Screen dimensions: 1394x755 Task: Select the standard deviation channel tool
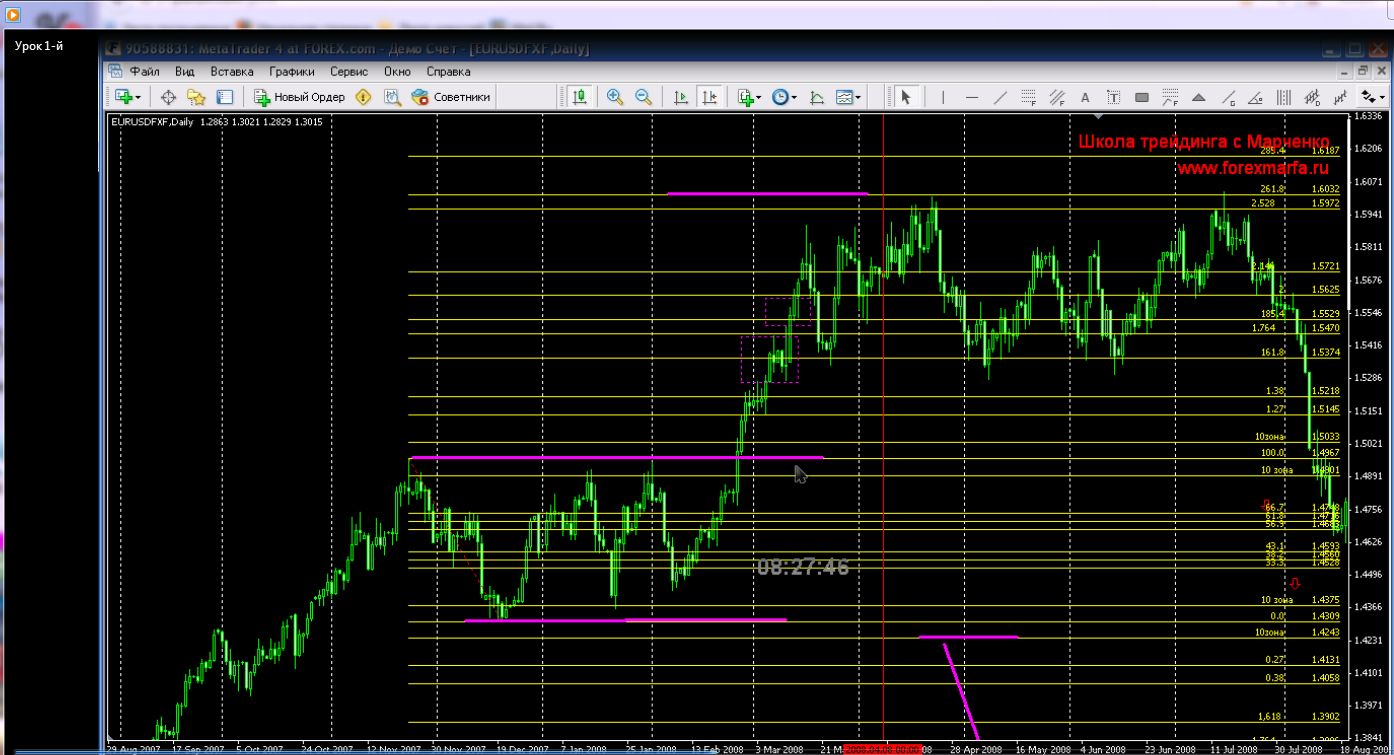tap(1311, 97)
